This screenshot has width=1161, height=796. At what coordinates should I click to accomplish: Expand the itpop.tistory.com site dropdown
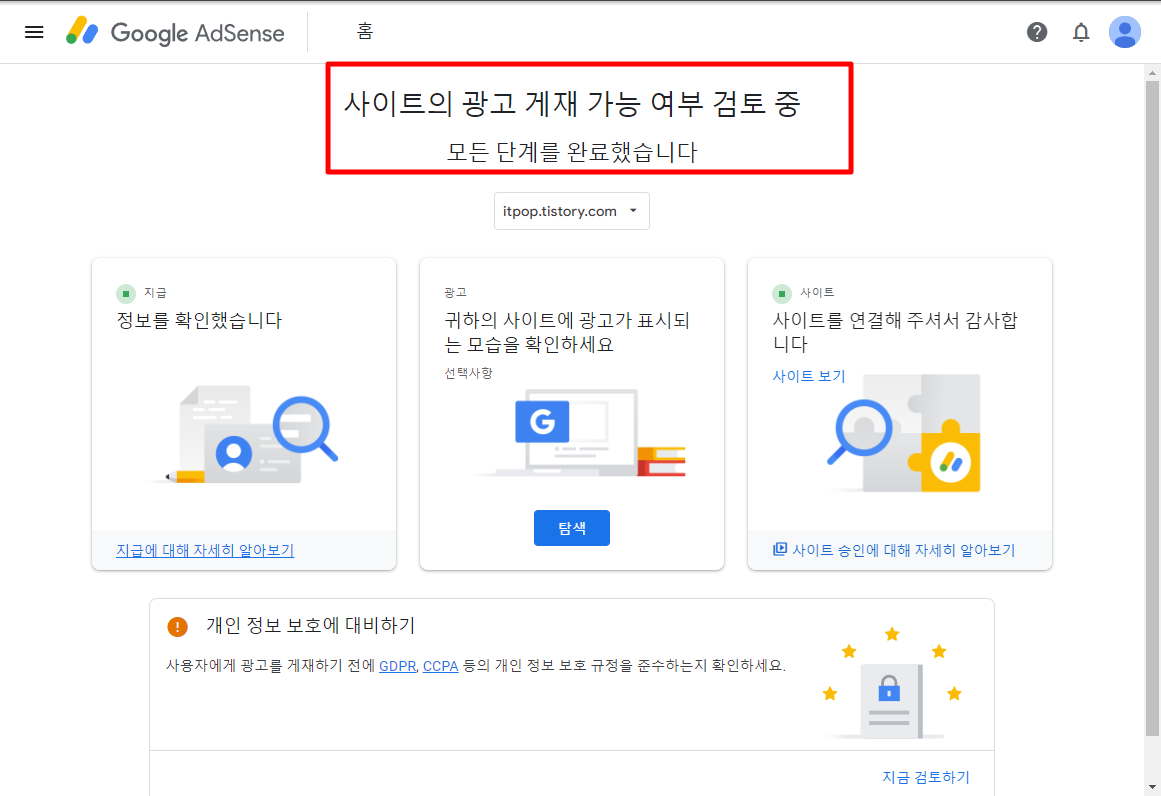572,211
